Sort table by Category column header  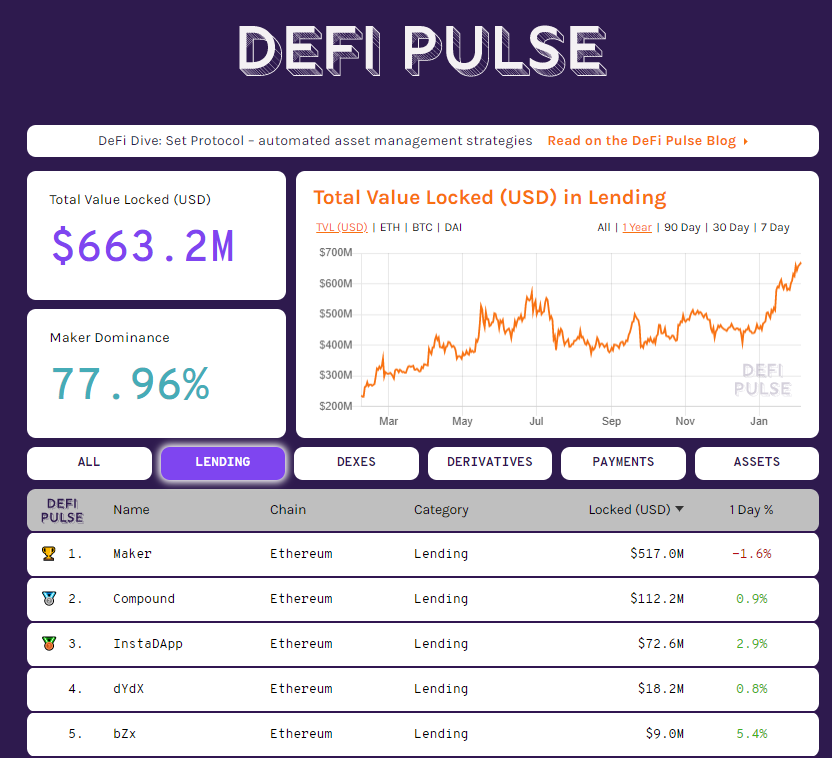[x=441, y=510]
